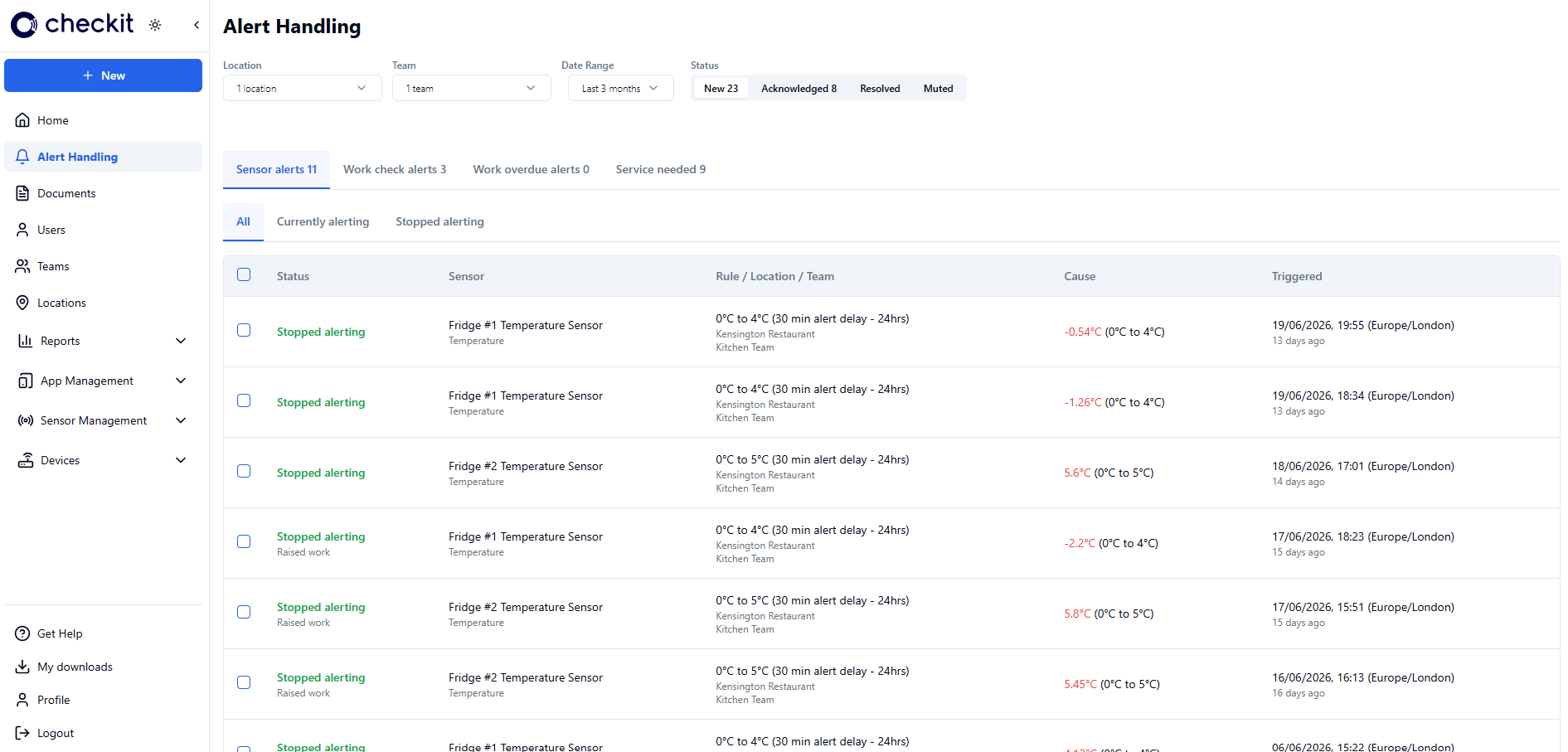Image resolution: width=1568 pixels, height=752 pixels.
Task: Tick the select-all checkbox in table header
Action: 244,274
